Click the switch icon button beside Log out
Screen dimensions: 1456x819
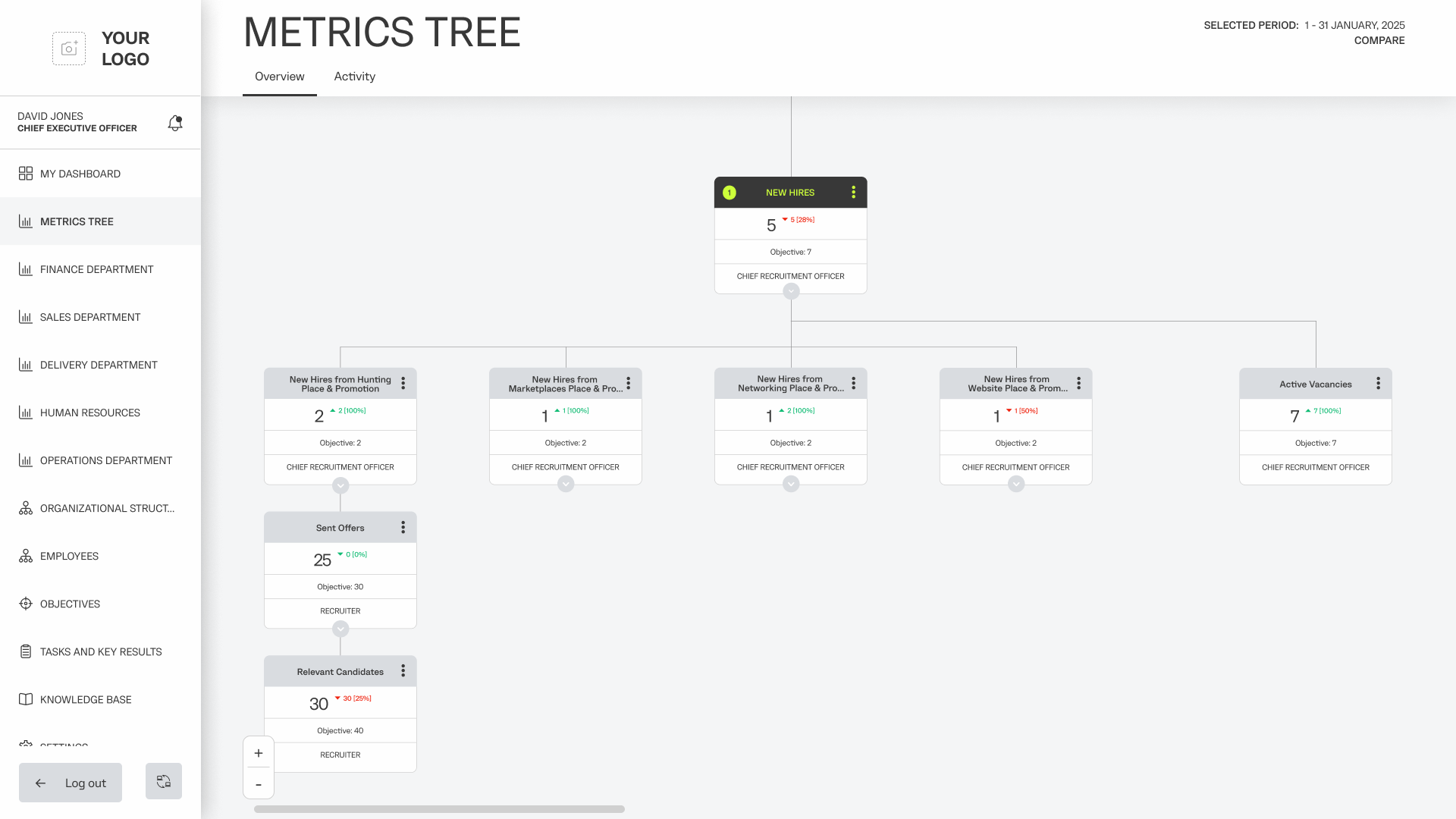coord(164,781)
